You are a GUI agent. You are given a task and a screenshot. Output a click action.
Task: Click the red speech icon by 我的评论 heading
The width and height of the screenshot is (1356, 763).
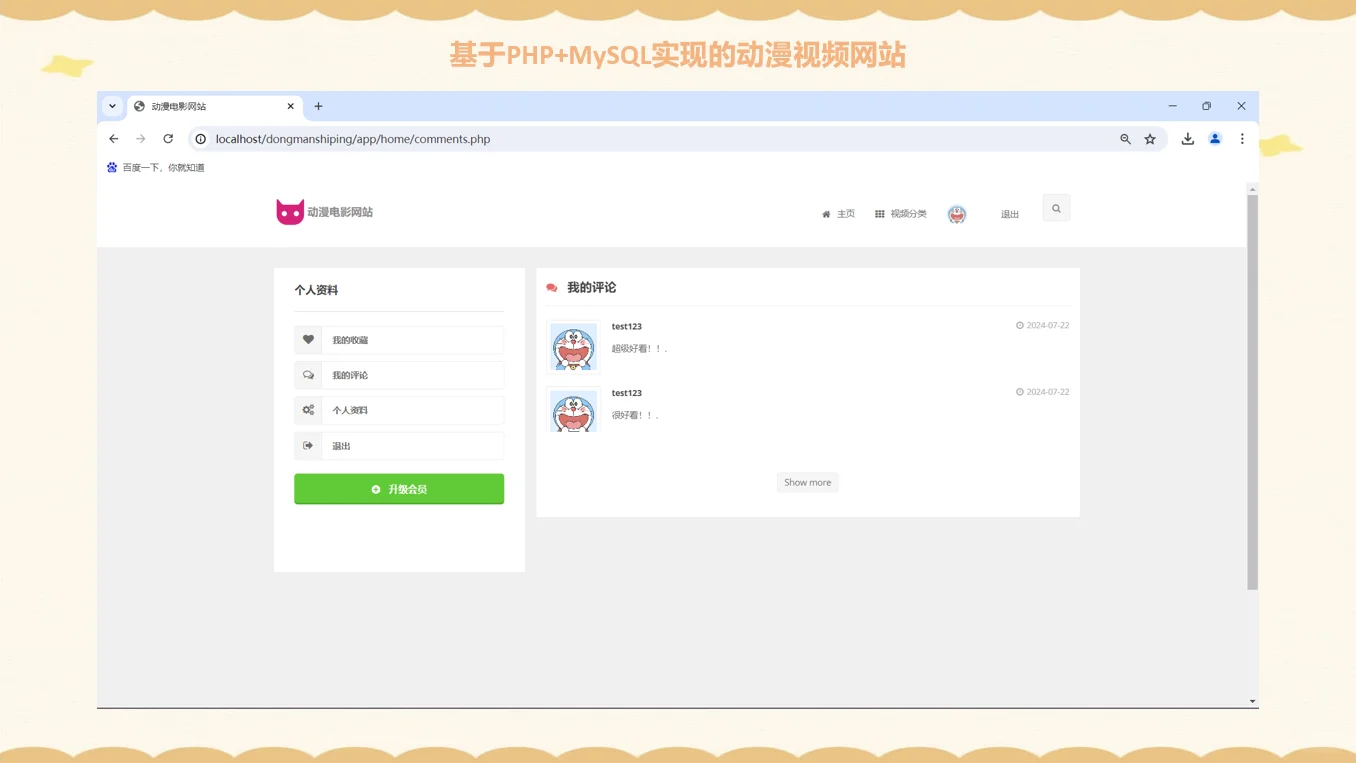pos(551,286)
